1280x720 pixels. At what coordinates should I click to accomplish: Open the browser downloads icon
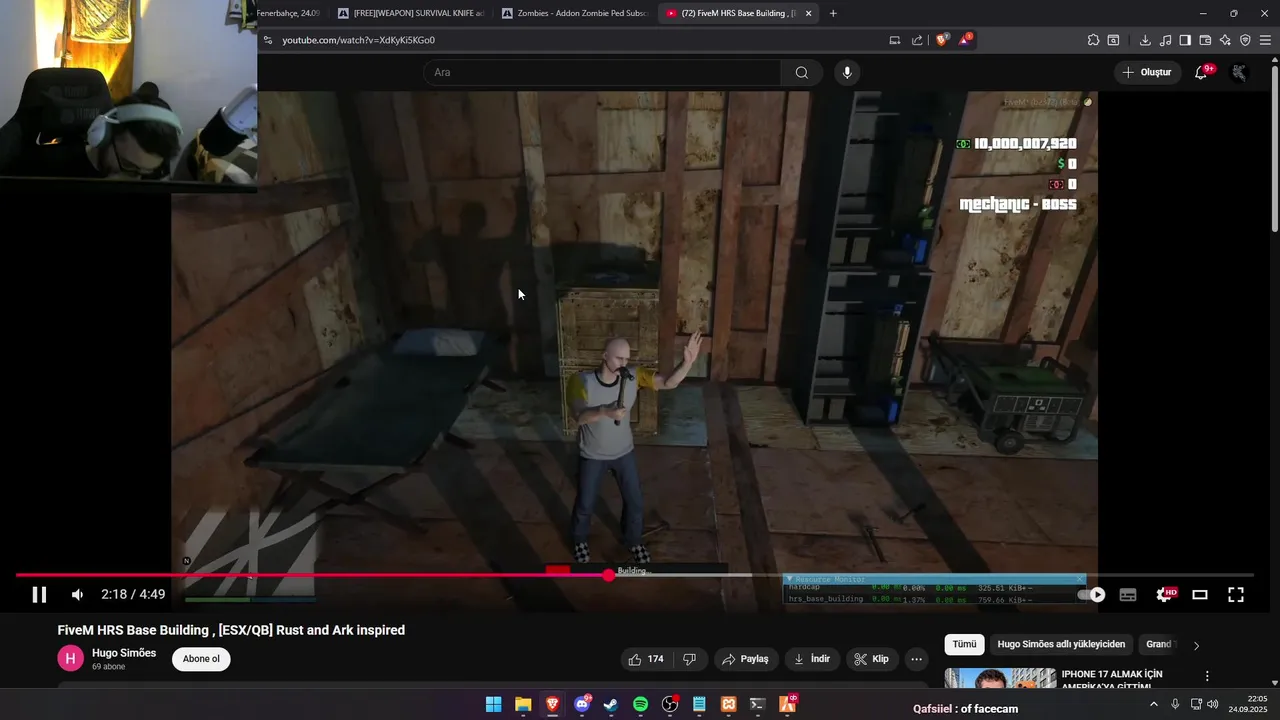tap(1145, 40)
